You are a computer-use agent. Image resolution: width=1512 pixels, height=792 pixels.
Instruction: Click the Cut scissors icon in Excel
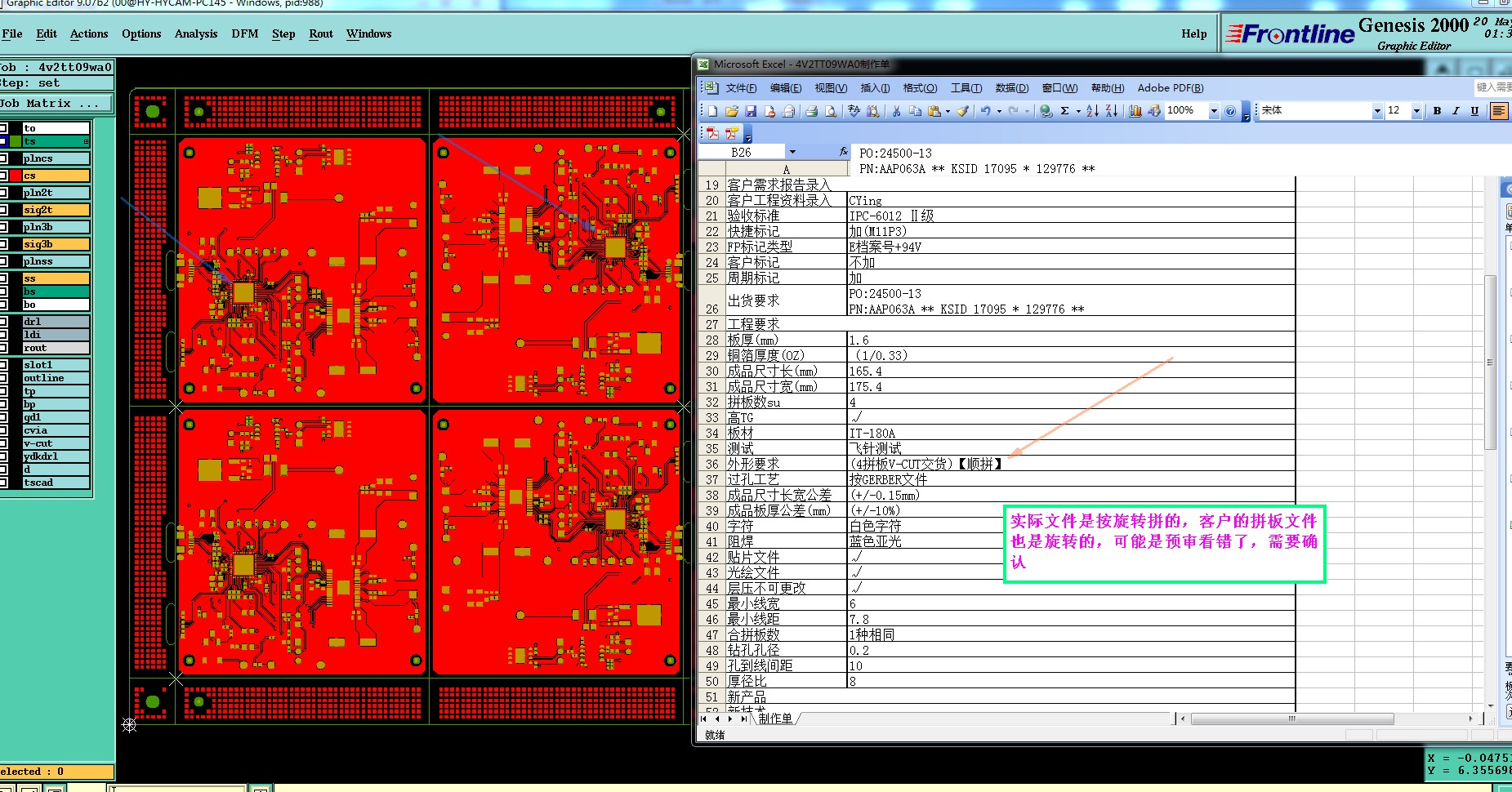(896, 111)
